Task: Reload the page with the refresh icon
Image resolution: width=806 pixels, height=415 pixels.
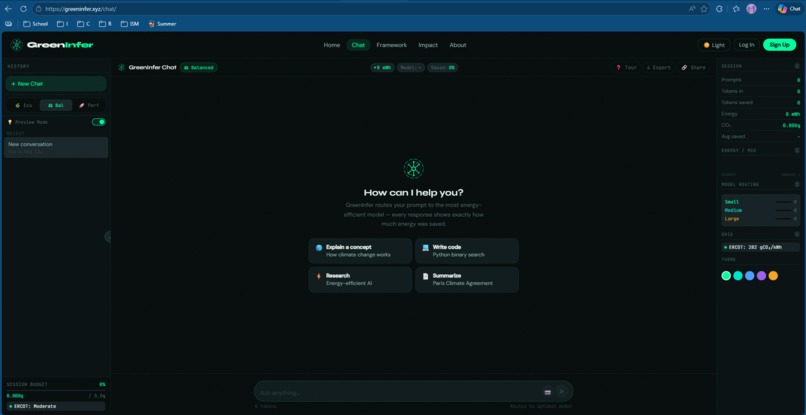Action: [23, 9]
